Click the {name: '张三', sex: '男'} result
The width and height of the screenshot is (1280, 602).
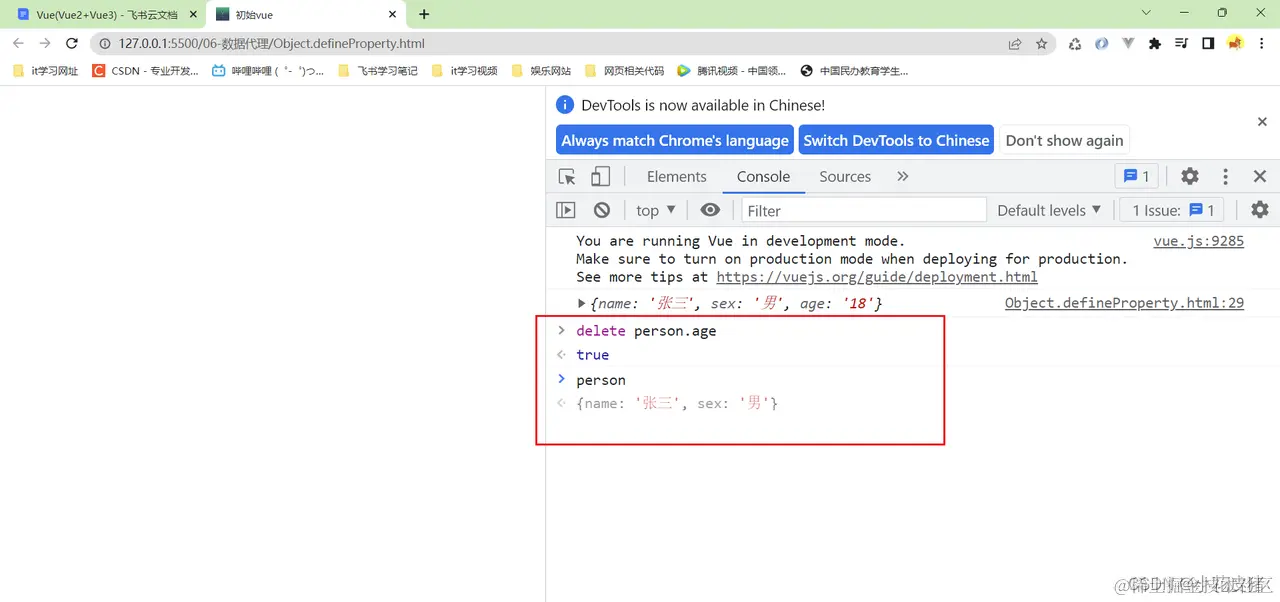(x=677, y=403)
